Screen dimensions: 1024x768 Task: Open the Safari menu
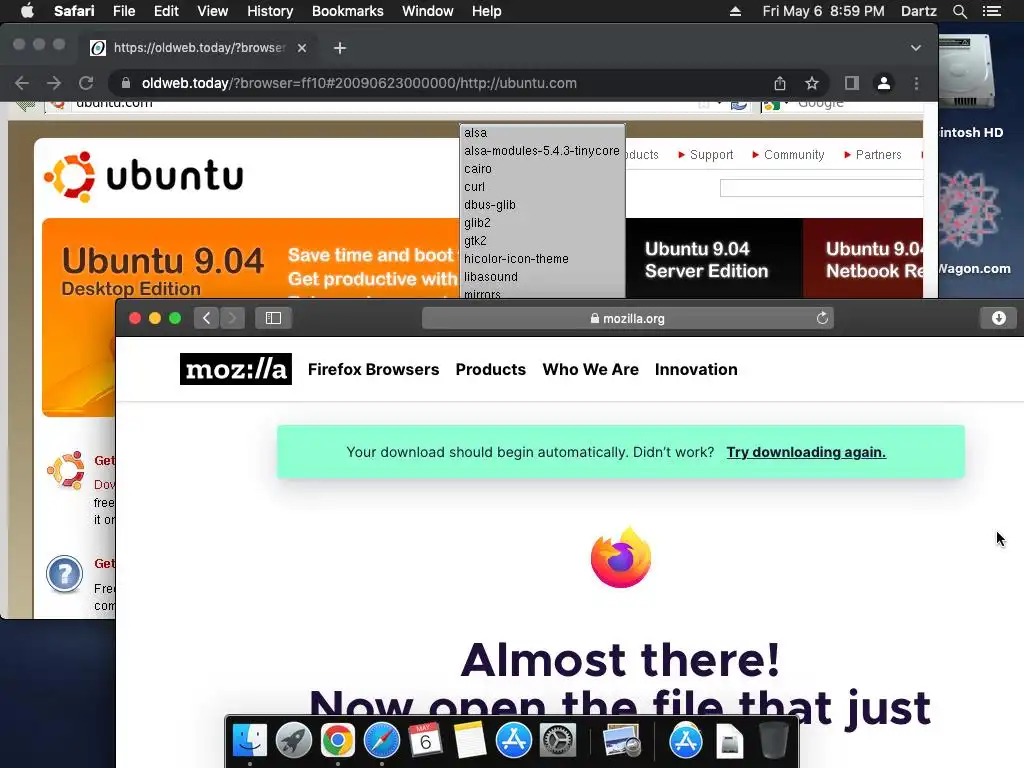point(74,11)
